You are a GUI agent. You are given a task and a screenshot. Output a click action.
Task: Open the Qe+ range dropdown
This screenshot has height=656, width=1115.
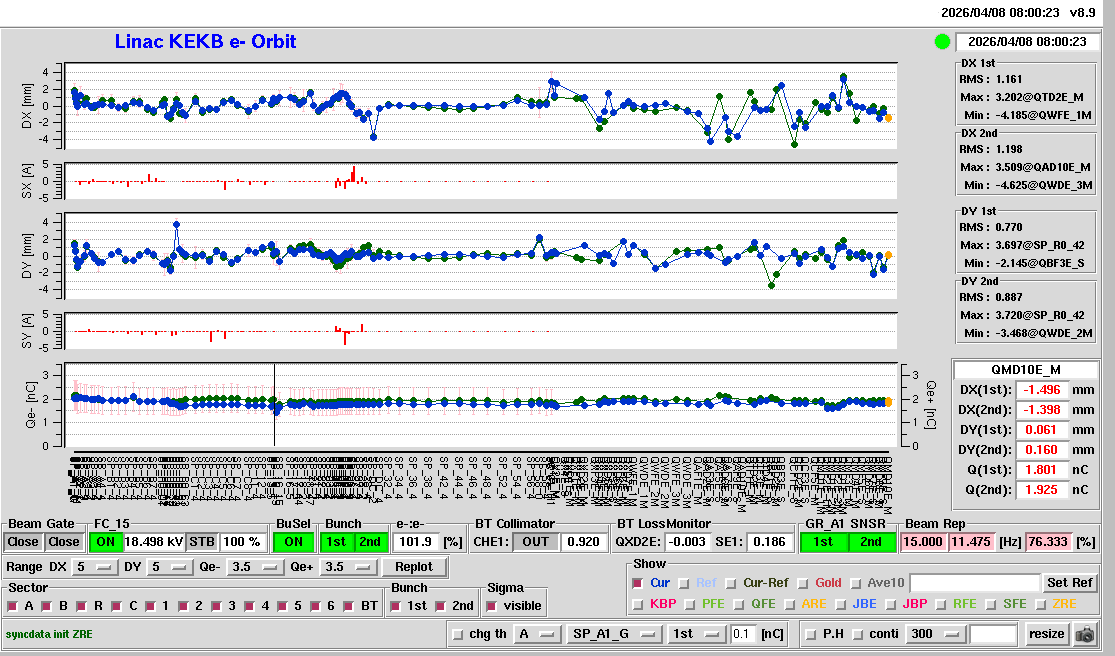coord(349,567)
